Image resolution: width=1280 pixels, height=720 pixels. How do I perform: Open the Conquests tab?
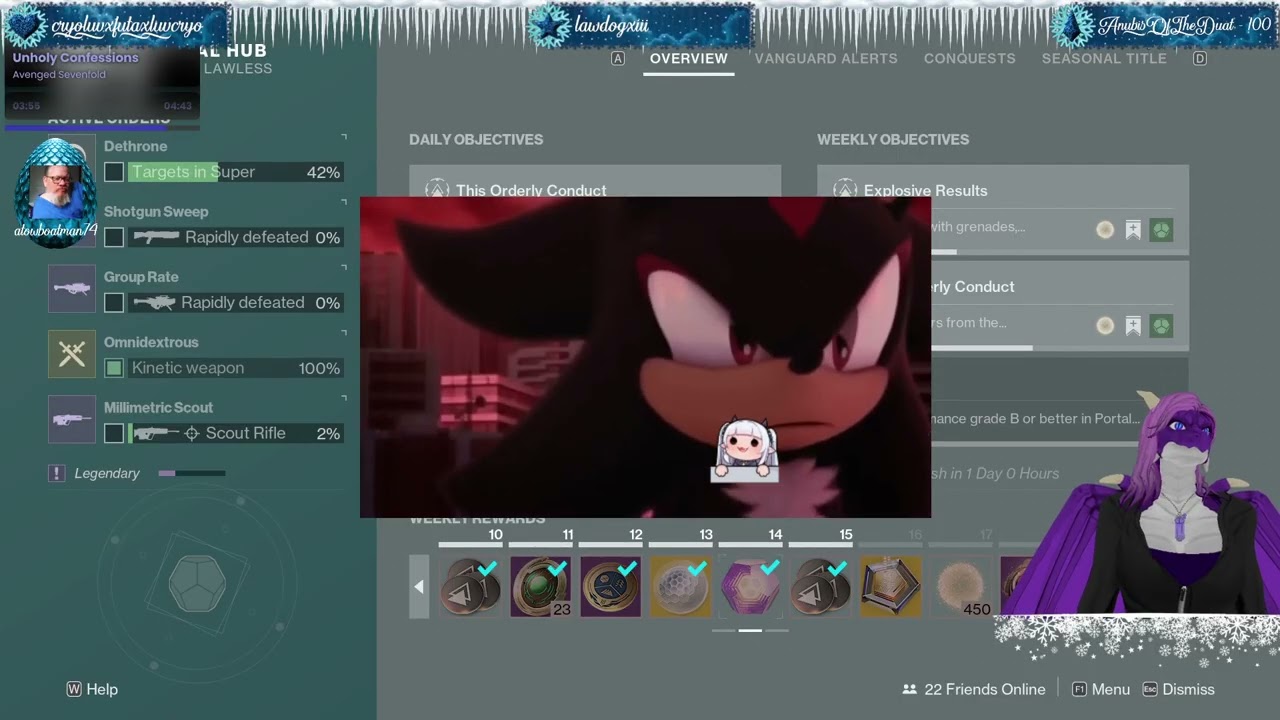click(970, 58)
